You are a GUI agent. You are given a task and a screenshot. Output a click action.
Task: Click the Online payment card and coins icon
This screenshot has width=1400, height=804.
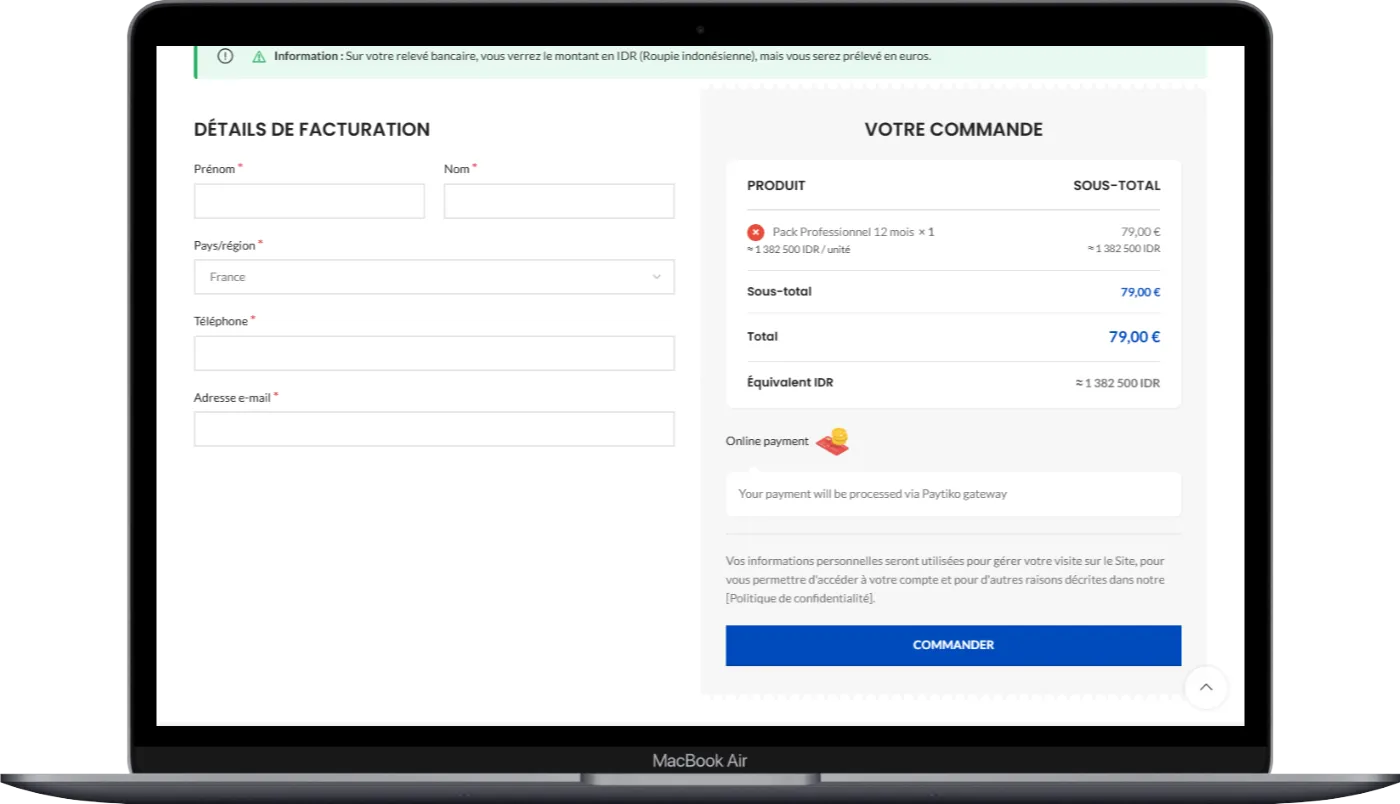pyautogui.click(x=832, y=441)
